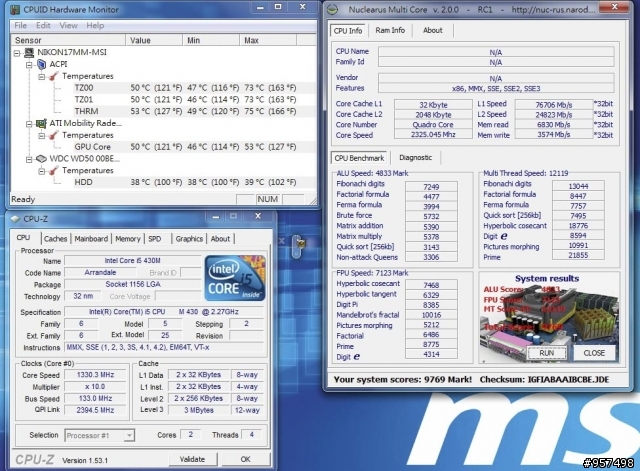Switch to the Graphics tab in CPU-Z
The height and width of the screenshot is (471, 640).
[x=189, y=239]
